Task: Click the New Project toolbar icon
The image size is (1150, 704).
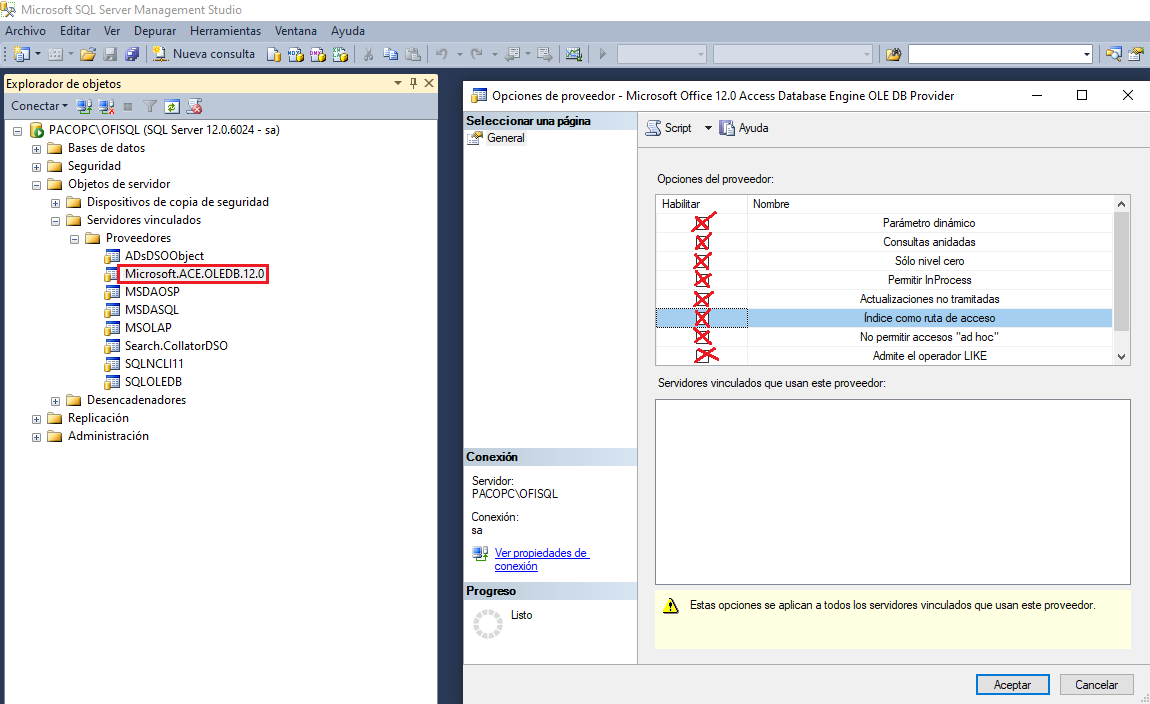Action: click(x=22, y=54)
